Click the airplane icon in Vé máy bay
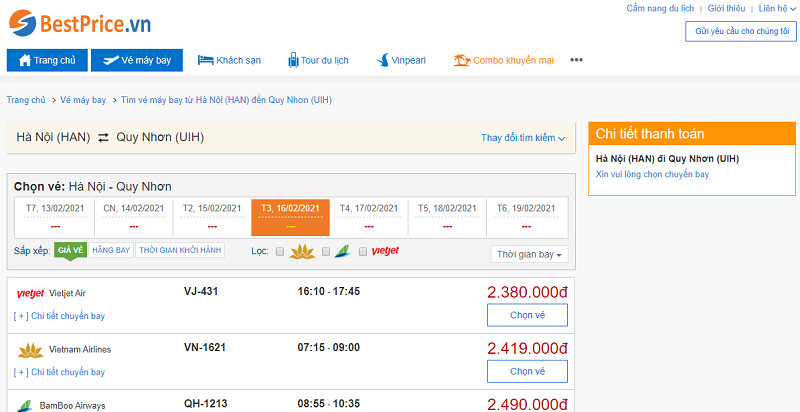Image resolution: width=800 pixels, height=412 pixels. pos(110,60)
